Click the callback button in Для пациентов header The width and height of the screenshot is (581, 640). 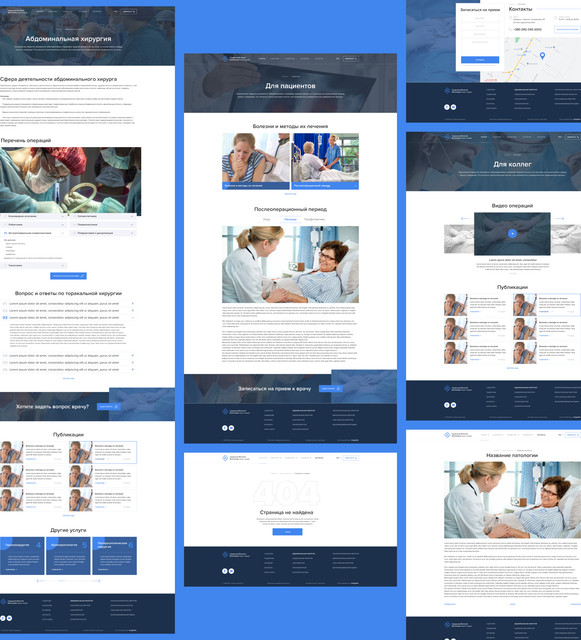click(x=350, y=58)
